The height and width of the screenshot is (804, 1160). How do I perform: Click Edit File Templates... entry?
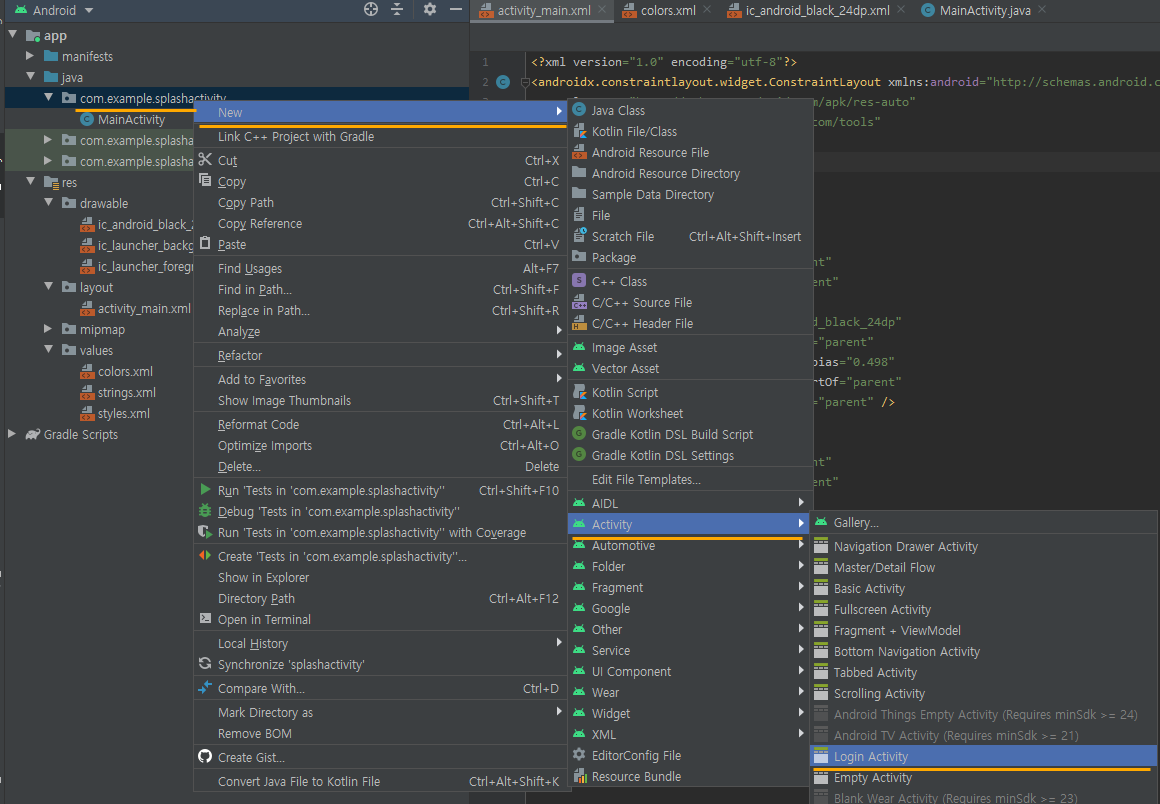click(689, 479)
